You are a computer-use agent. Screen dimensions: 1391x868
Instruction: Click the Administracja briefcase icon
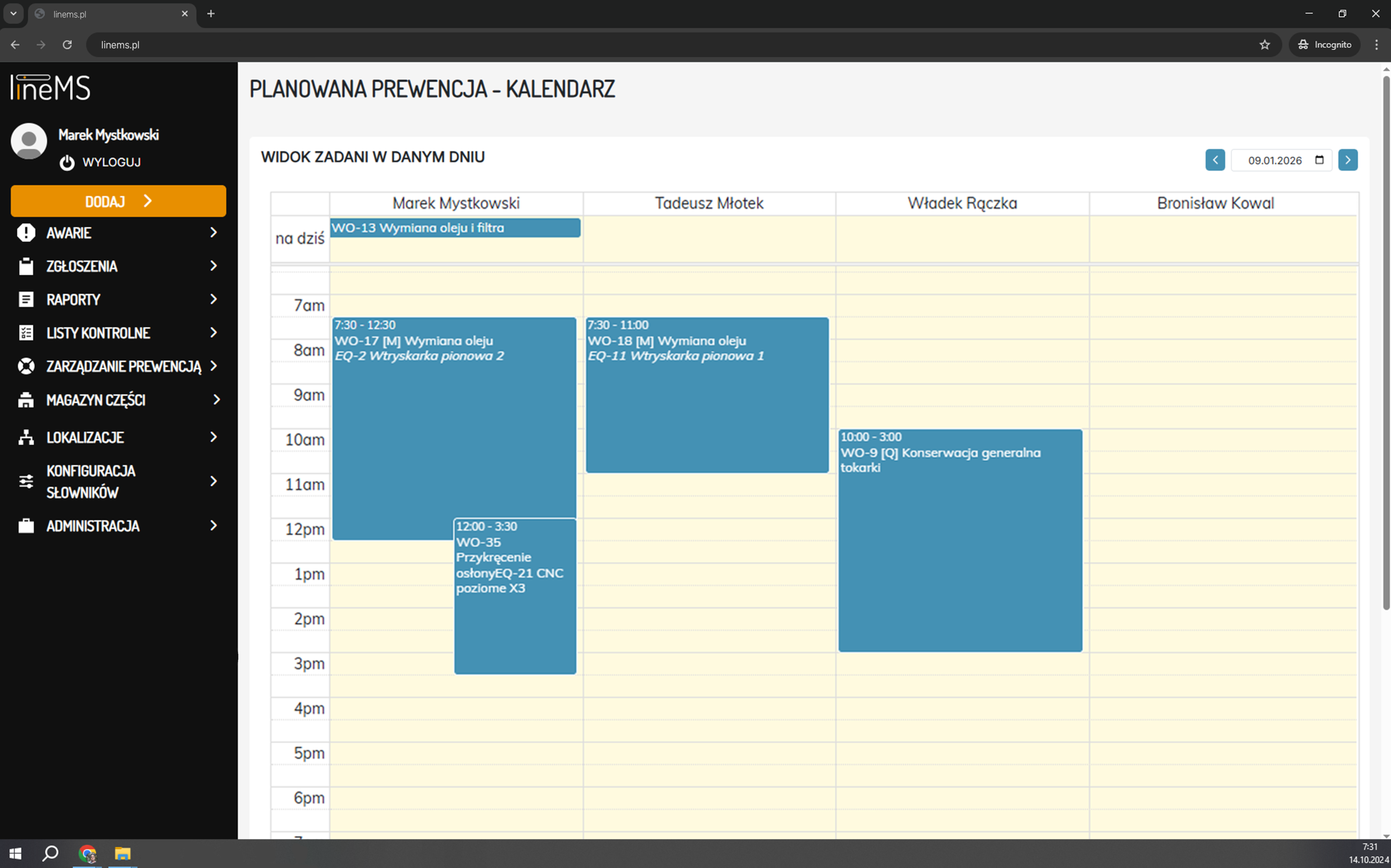26,526
